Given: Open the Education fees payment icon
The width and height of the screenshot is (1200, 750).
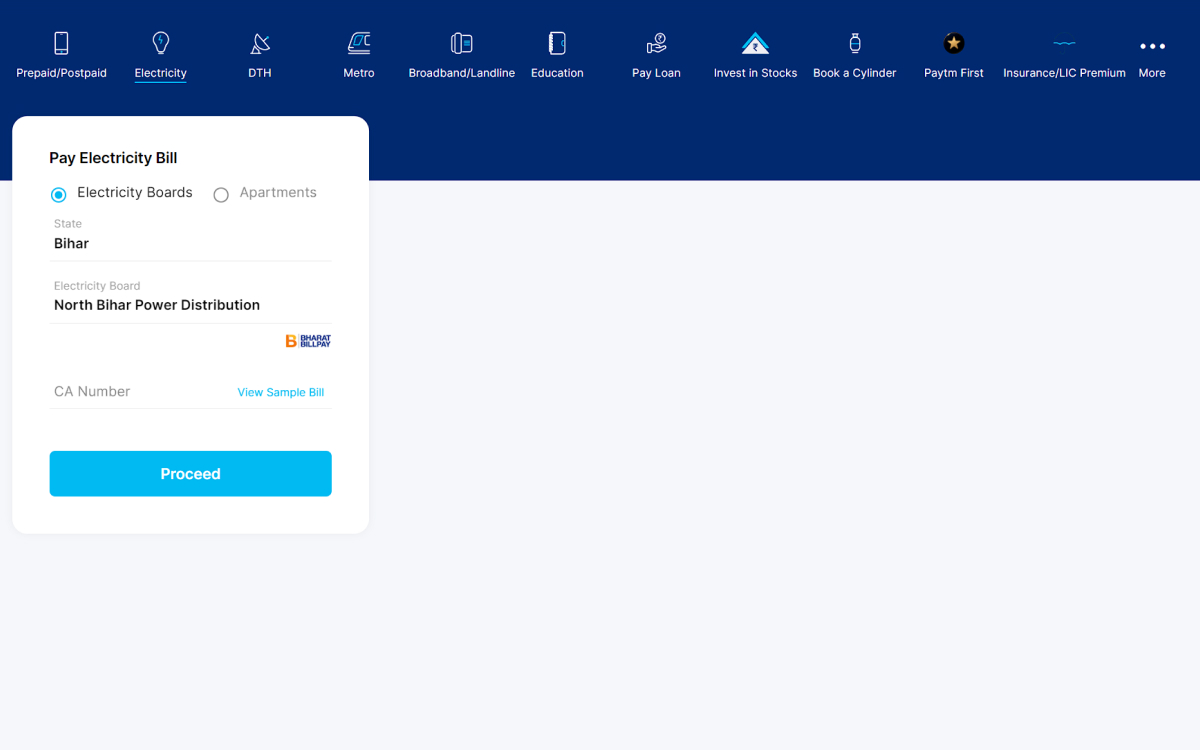Looking at the screenshot, I should (x=556, y=45).
